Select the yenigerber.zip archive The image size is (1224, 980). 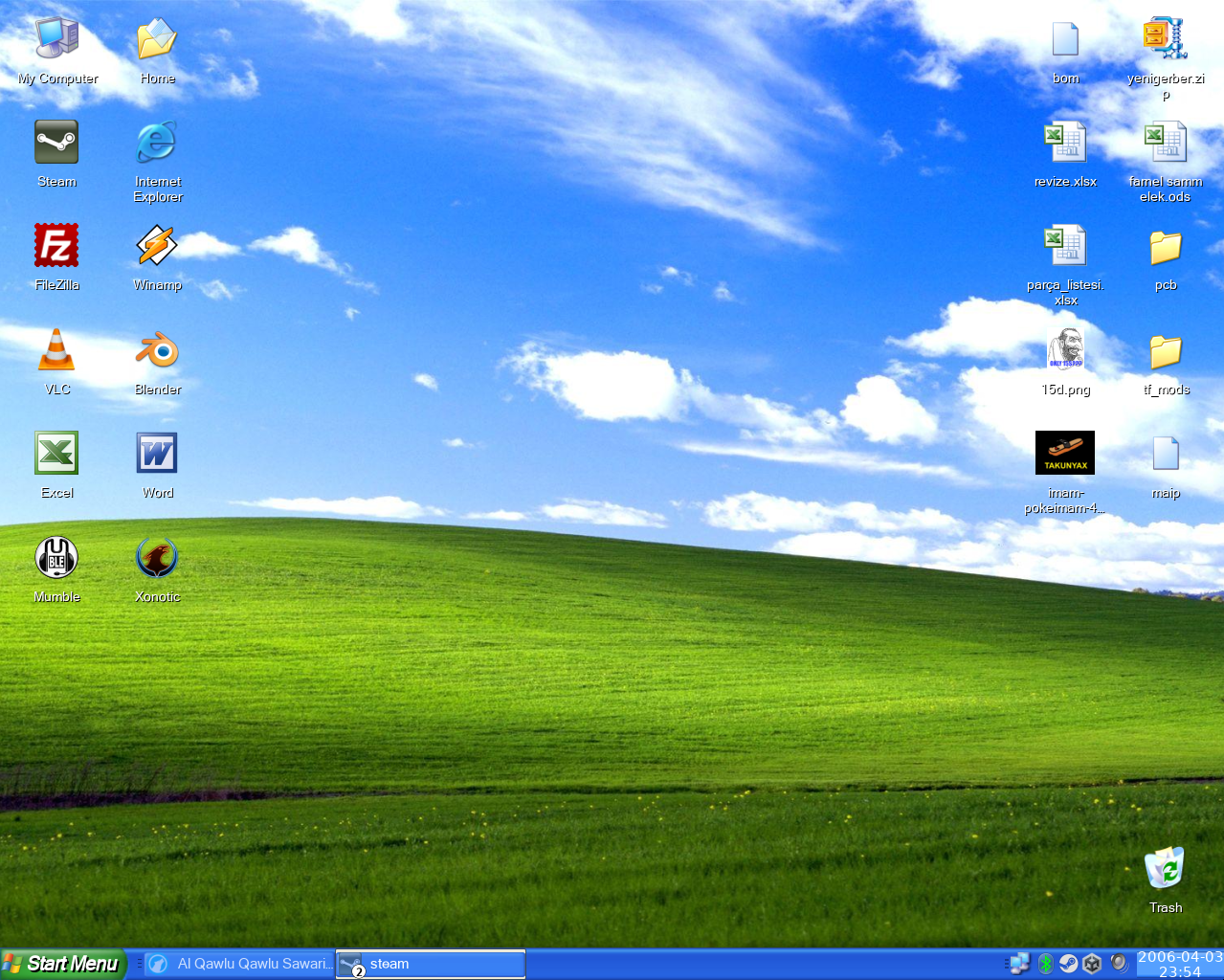point(1165,39)
